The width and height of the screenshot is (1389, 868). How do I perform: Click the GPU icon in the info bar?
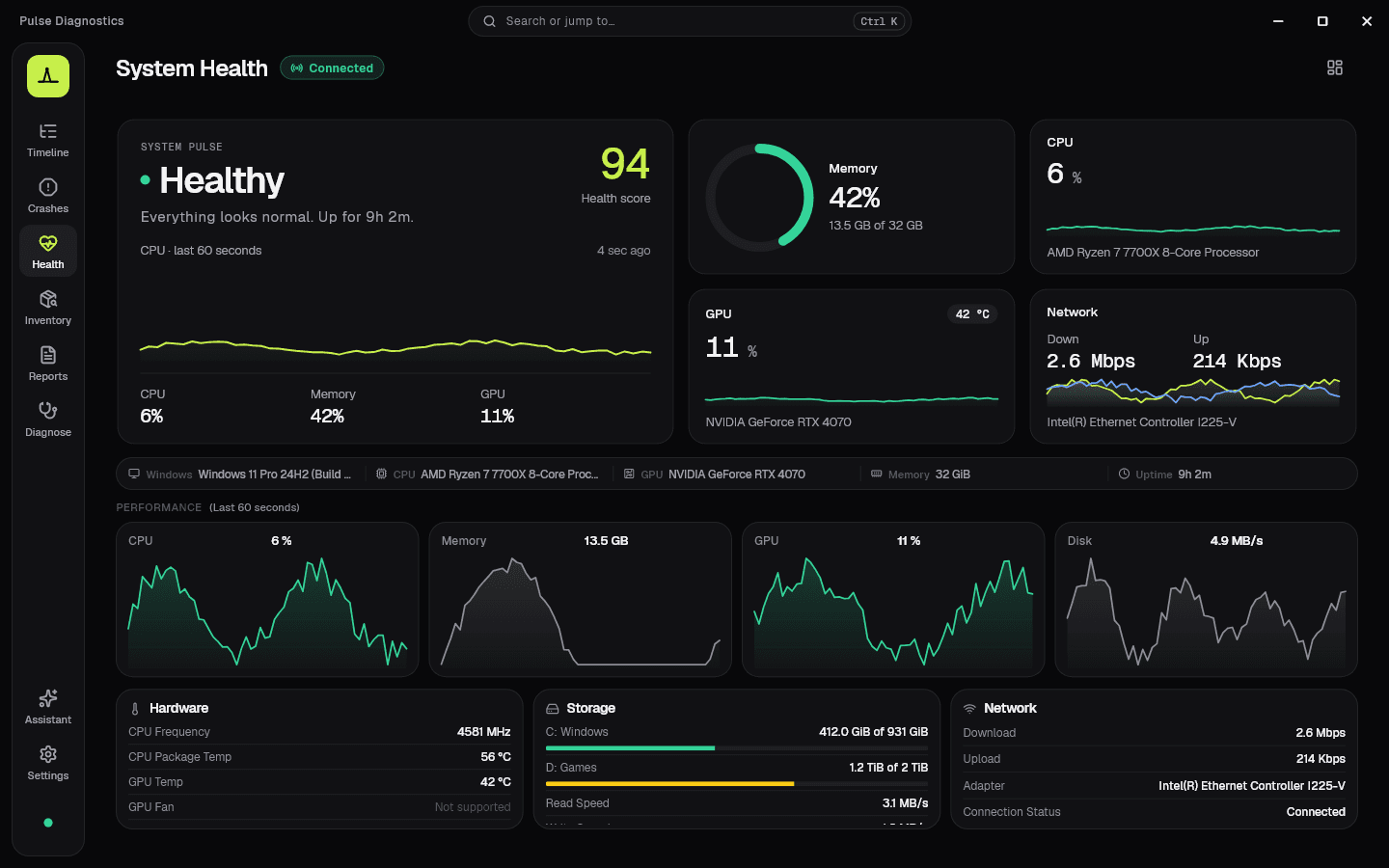coord(629,475)
